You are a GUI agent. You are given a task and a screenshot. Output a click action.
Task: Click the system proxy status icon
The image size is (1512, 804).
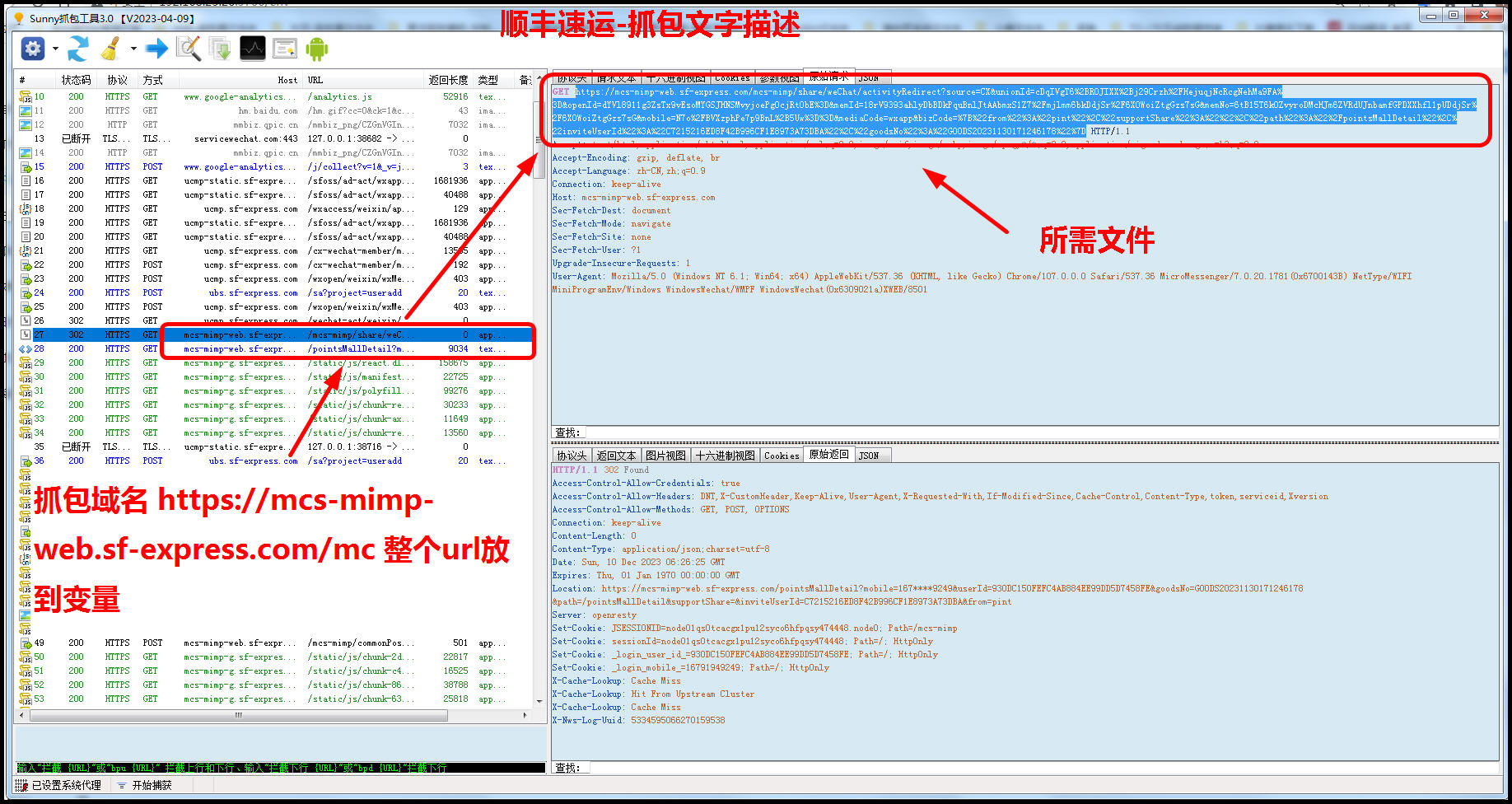[21, 785]
